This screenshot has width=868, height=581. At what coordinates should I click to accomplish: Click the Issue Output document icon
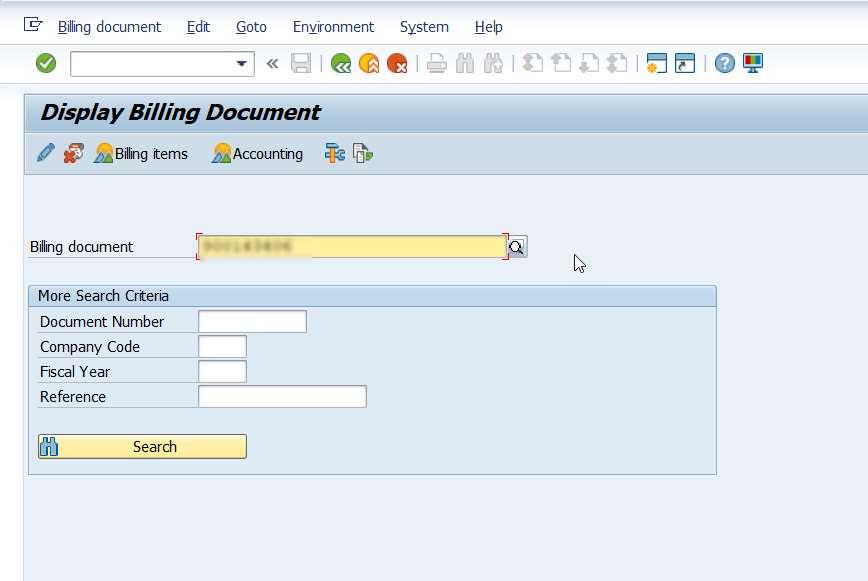coord(363,153)
